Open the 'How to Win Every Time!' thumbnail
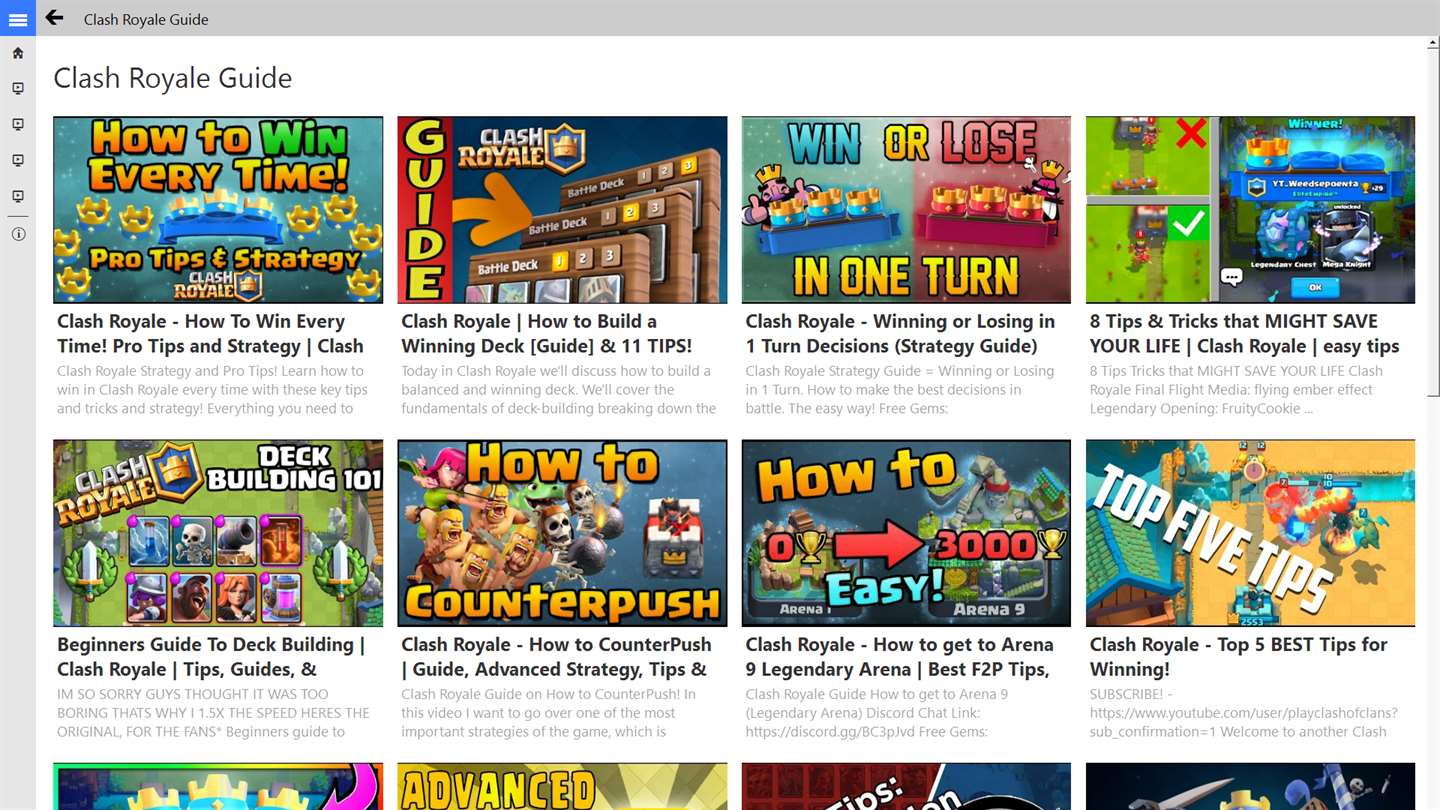The width and height of the screenshot is (1440, 810). pos(218,210)
